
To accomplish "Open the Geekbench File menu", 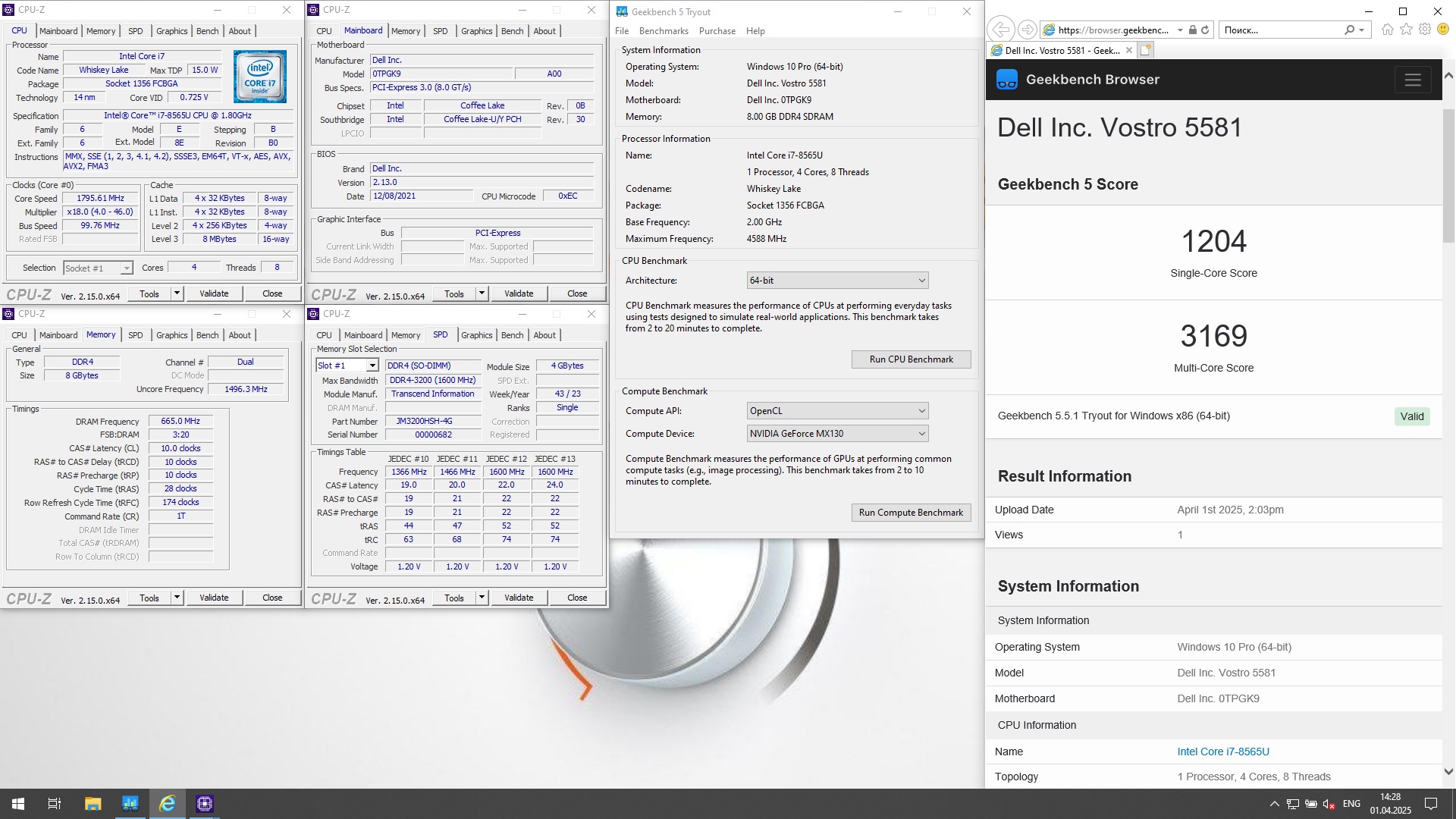I will point(622,31).
